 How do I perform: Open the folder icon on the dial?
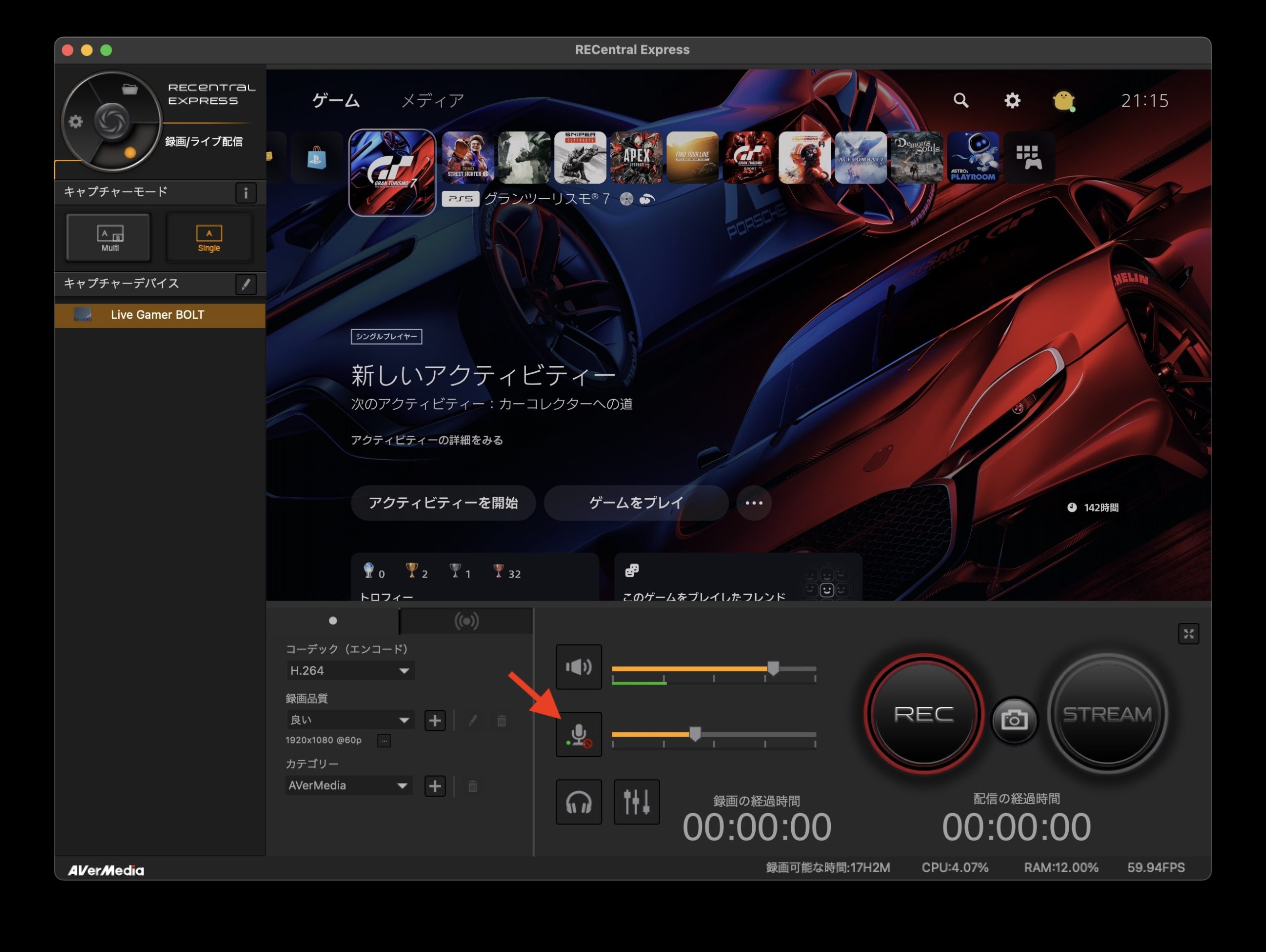tap(130, 88)
